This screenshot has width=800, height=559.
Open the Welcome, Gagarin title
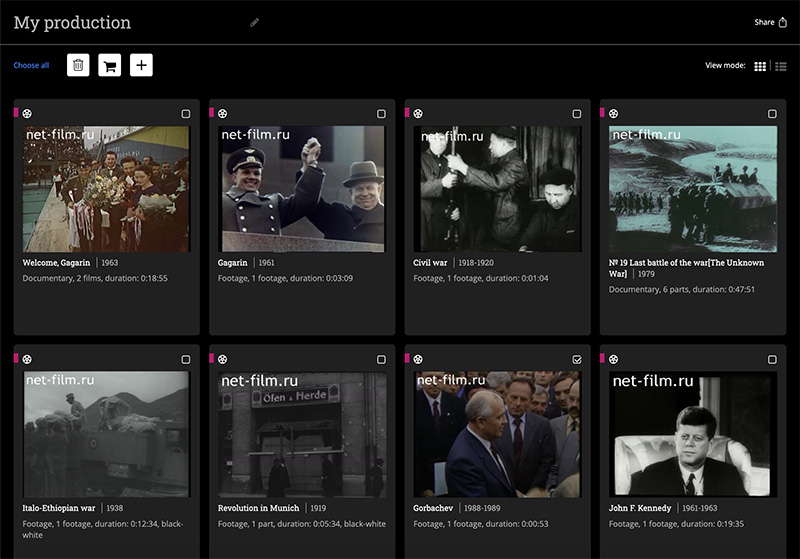pos(56,263)
